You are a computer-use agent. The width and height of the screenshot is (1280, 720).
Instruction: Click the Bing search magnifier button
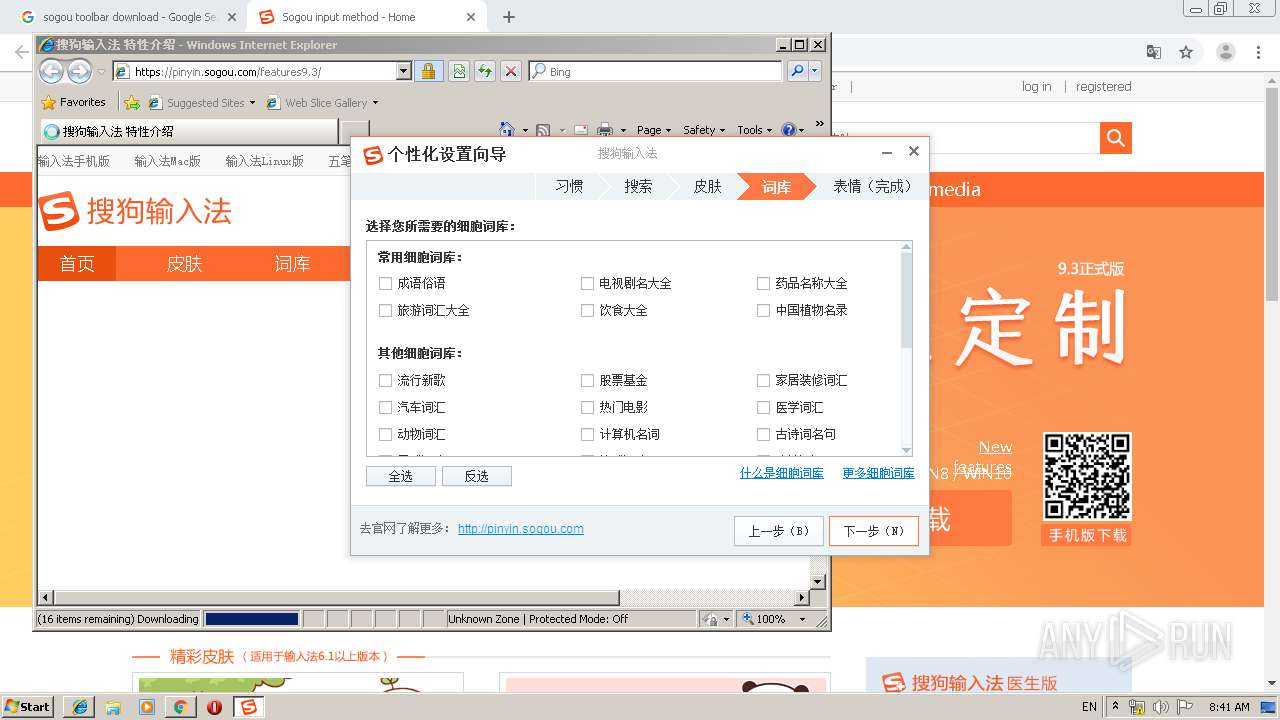[797, 71]
